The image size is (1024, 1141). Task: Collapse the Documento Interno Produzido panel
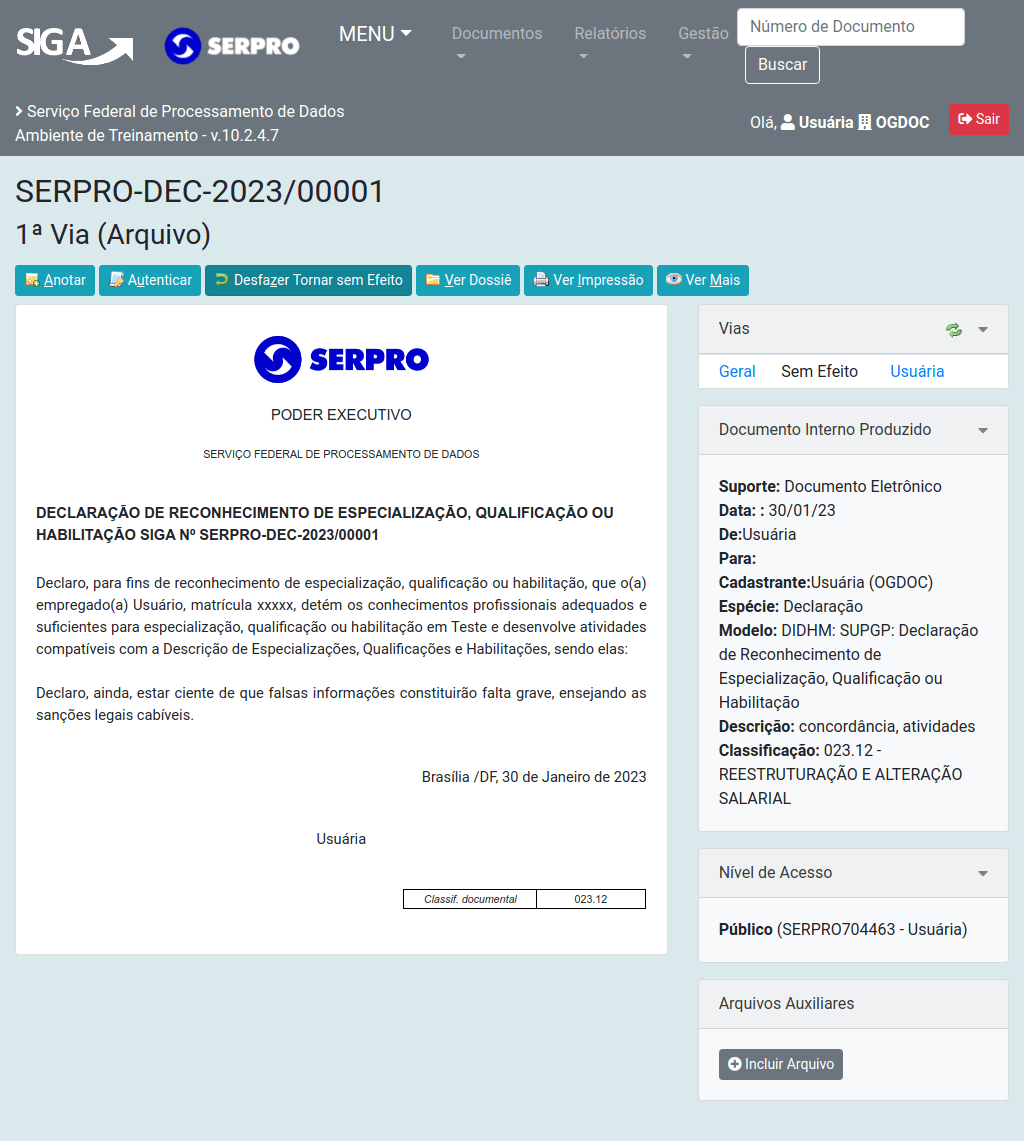[x=983, y=431]
